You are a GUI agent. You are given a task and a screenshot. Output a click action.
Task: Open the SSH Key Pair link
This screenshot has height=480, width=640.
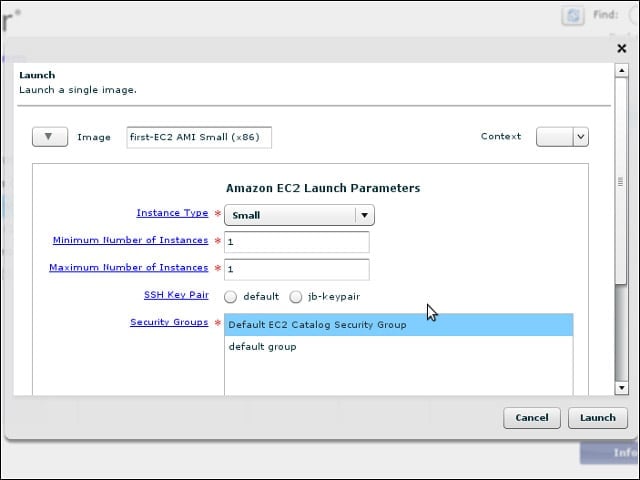pyautogui.click(x=176, y=295)
